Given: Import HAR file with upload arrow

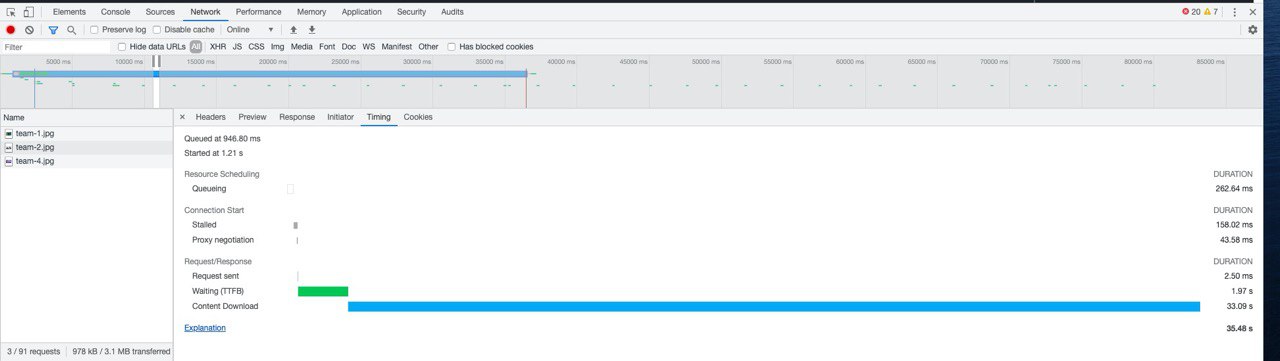Looking at the screenshot, I should pos(293,30).
